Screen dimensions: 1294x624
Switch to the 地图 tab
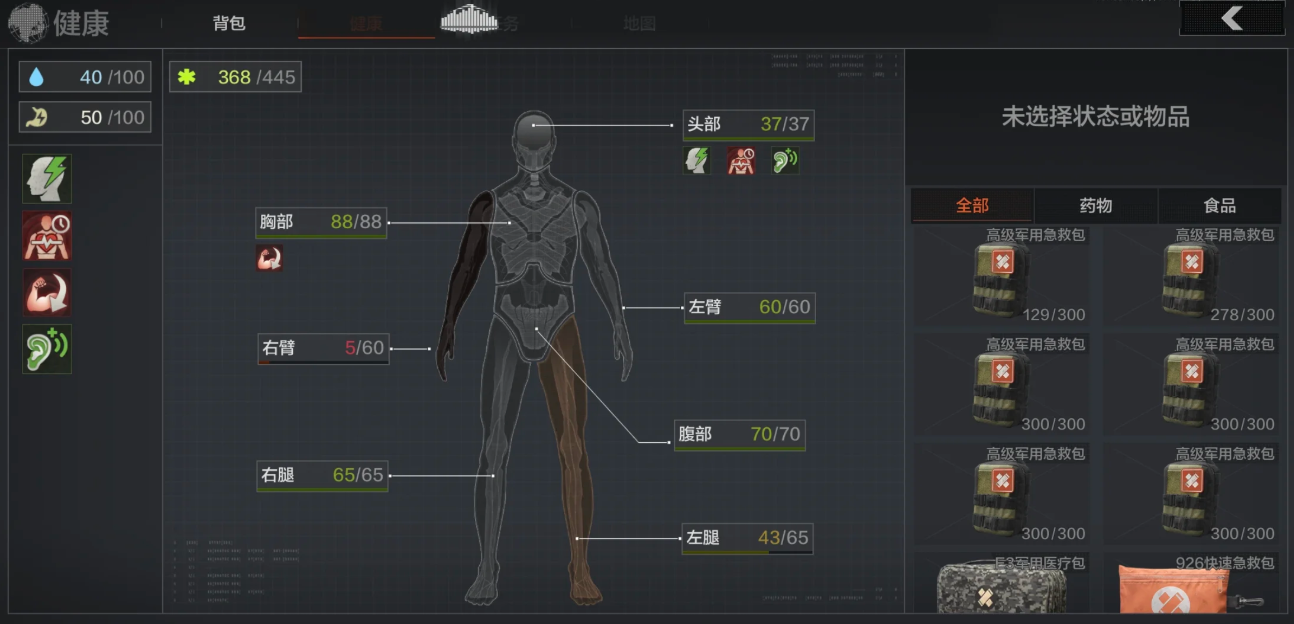pos(639,23)
